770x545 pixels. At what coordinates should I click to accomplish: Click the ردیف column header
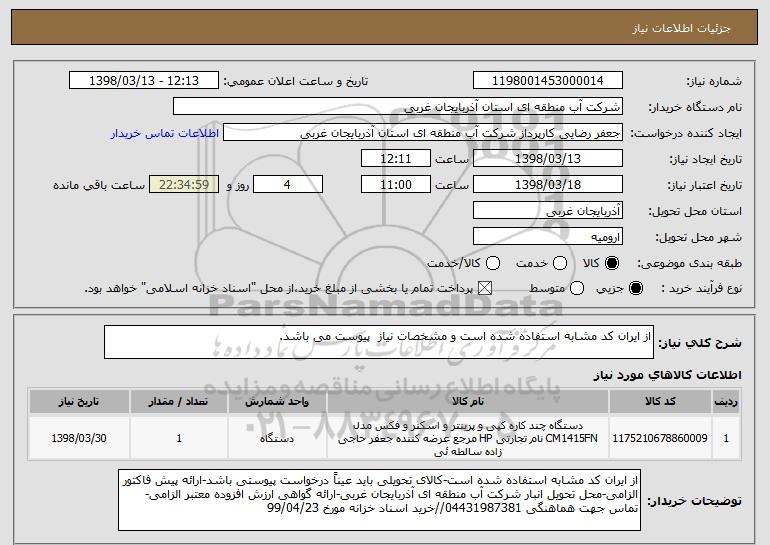pyautogui.click(x=726, y=402)
